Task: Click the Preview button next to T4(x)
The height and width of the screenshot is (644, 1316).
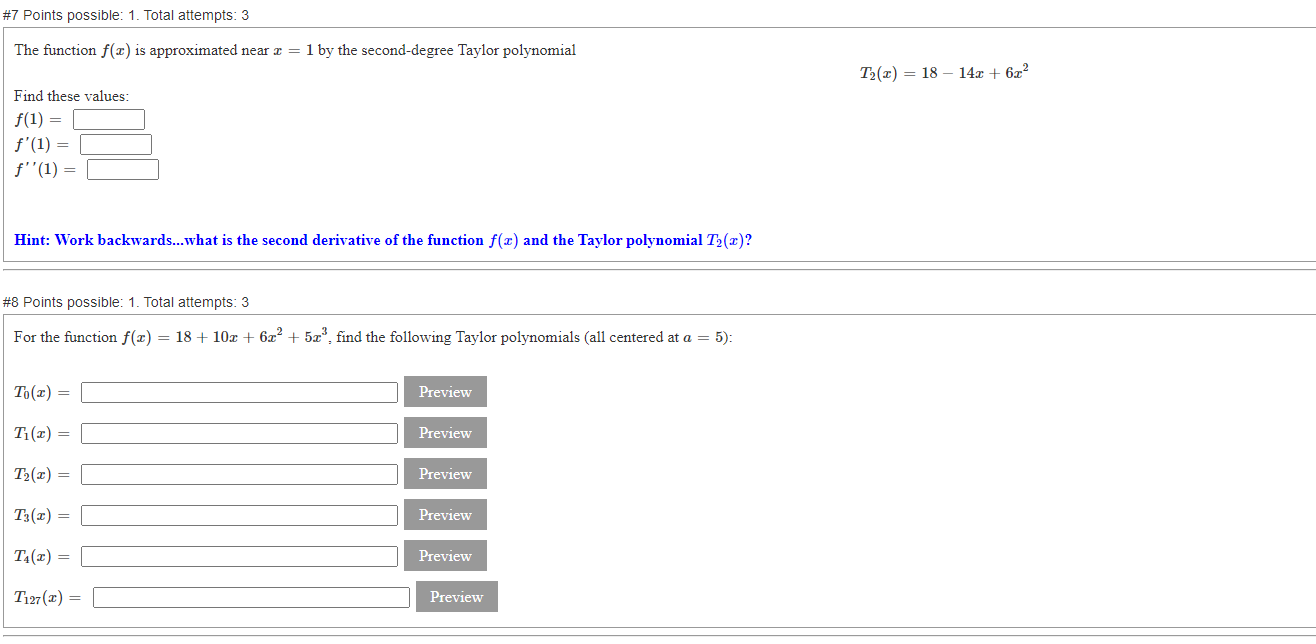Action: 444,555
